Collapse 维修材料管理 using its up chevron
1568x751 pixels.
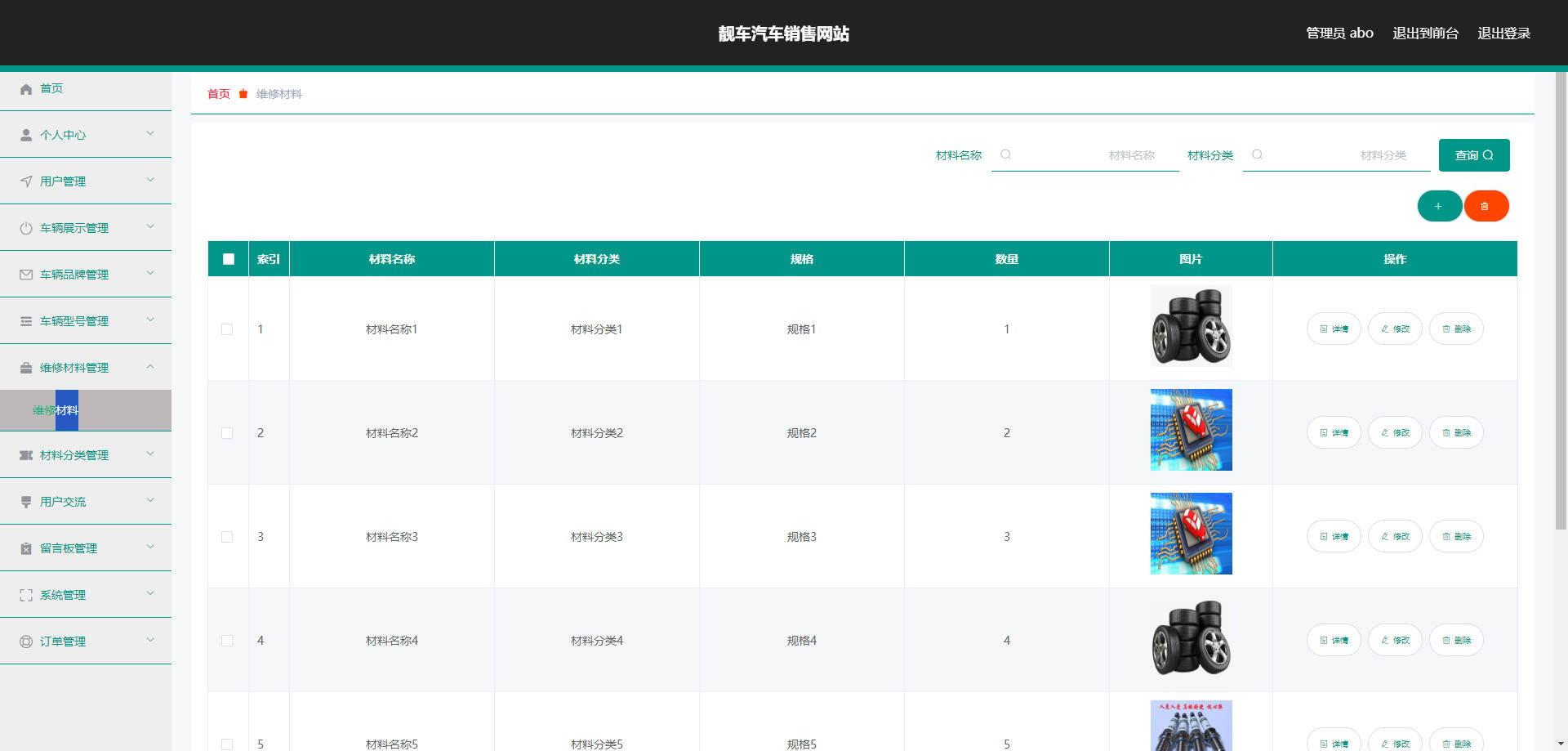coord(150,366)
